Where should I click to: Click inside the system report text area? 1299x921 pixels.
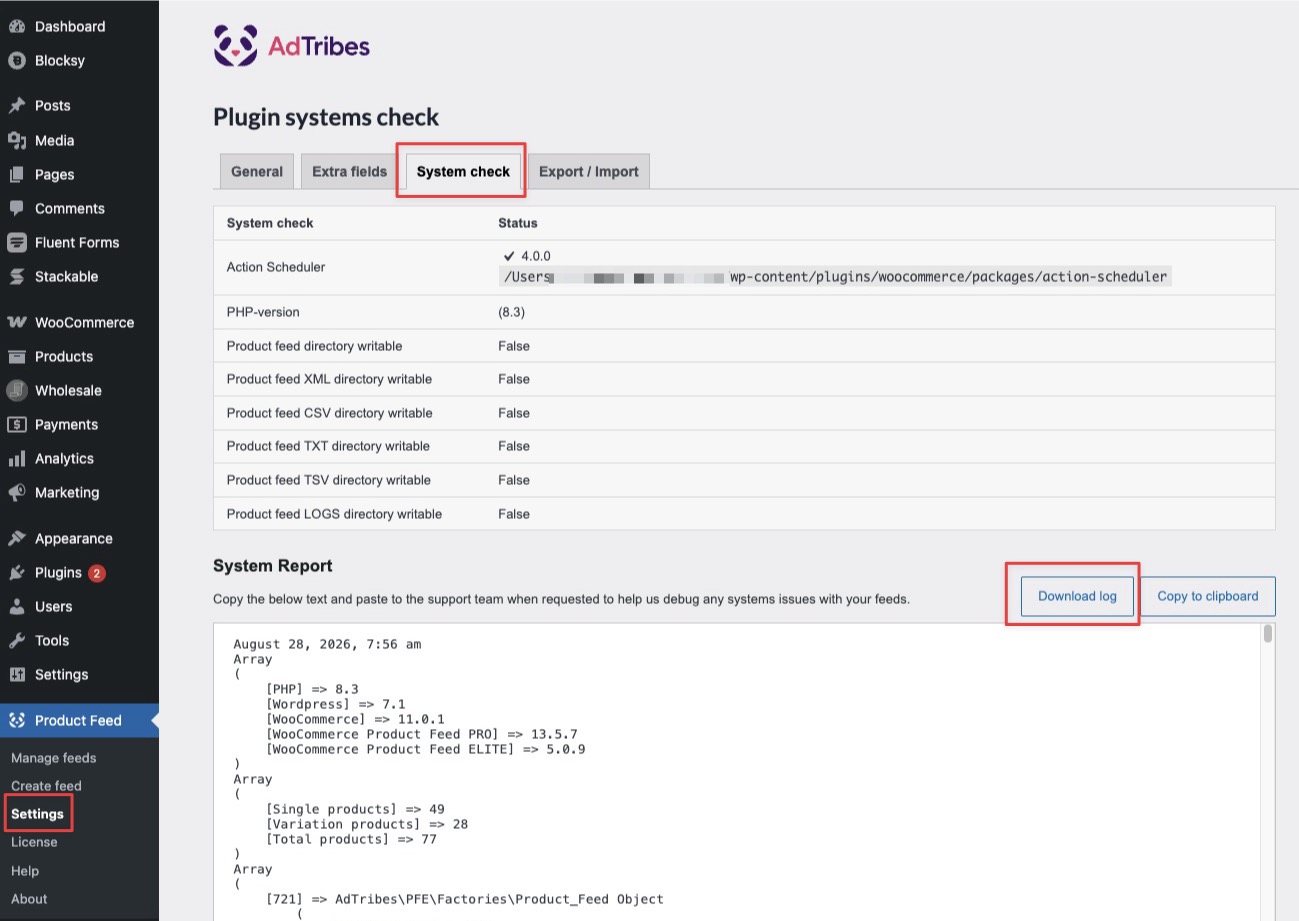point(737,772)
